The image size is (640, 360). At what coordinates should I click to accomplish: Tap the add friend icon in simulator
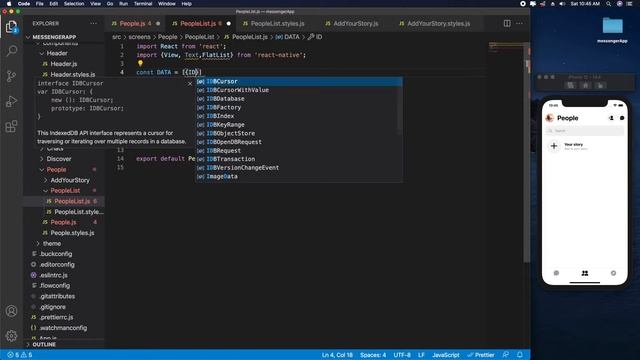(611, 118)
